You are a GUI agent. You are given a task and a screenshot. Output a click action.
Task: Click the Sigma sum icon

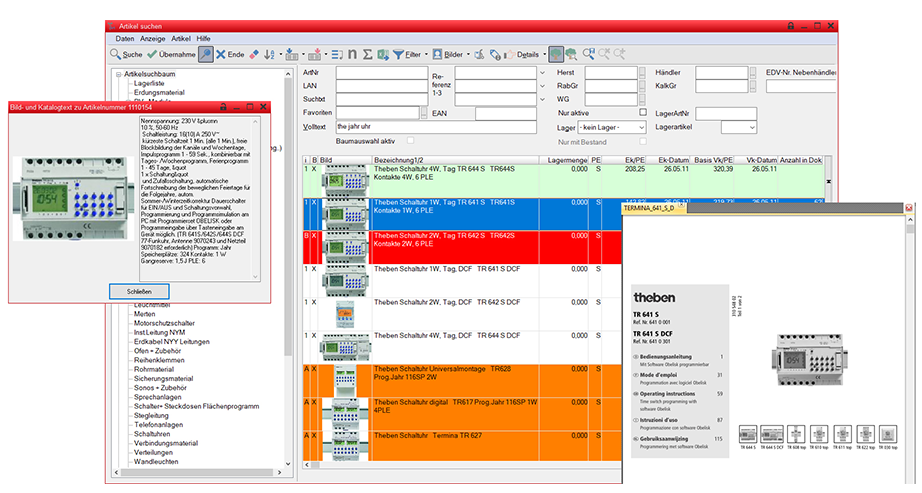(x=367, y=55)
